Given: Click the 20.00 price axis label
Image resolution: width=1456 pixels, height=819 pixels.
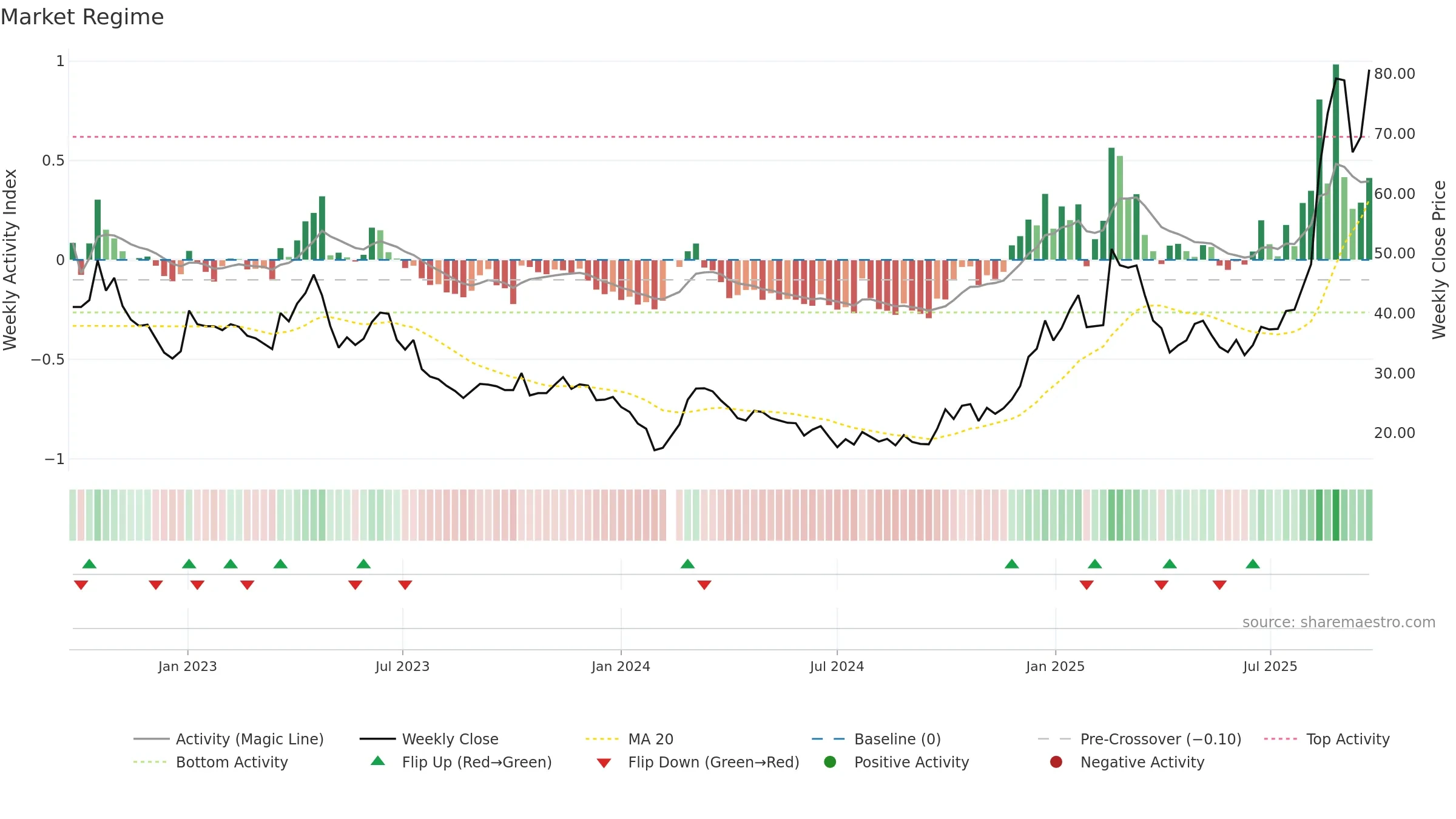Looking at the screenshot, I should 1395,433.
